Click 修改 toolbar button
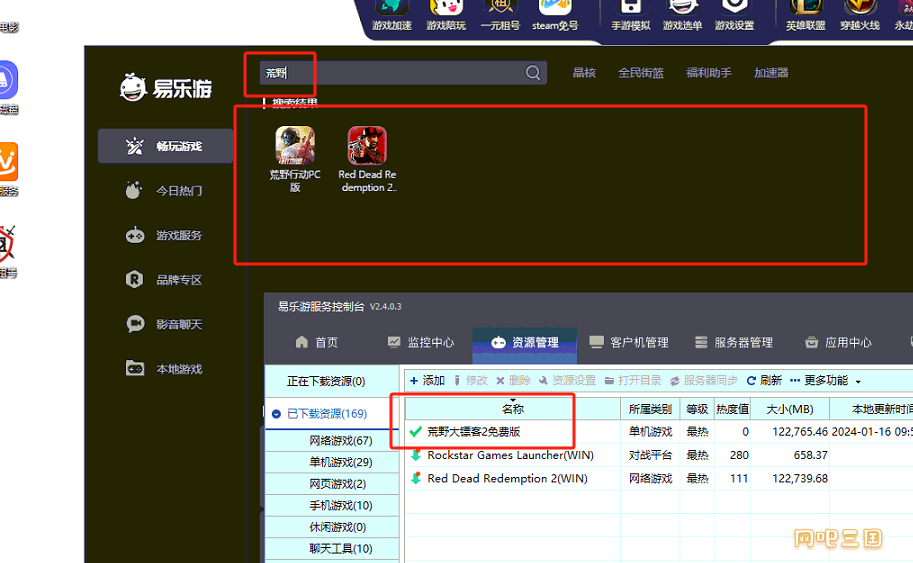 tap(470, 381)
